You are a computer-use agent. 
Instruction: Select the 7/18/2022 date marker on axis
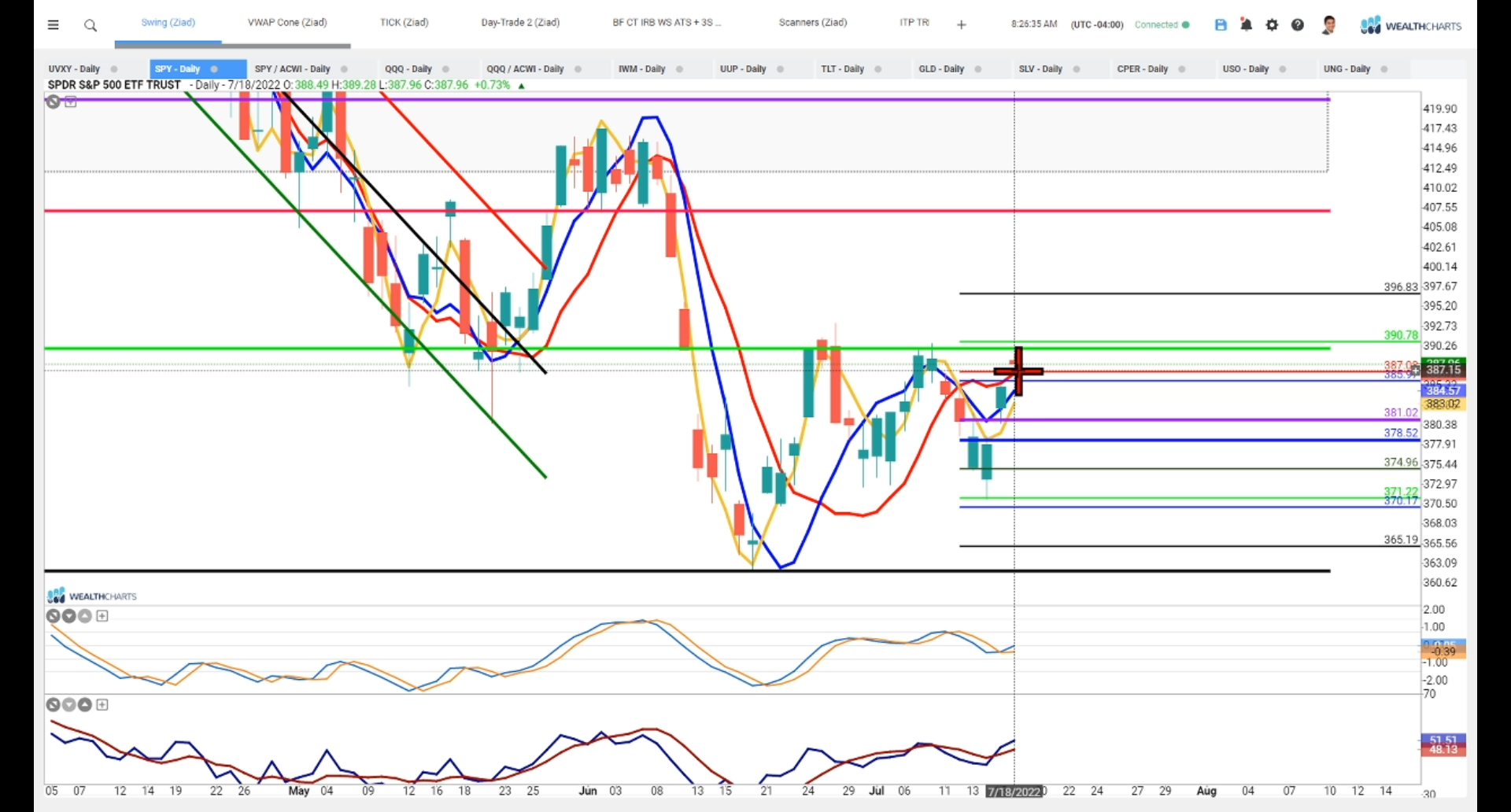pos(1014,792)
